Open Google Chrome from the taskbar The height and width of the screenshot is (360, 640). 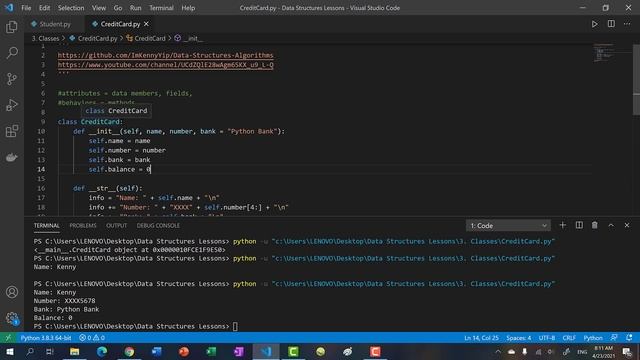[x=129, y=351]
